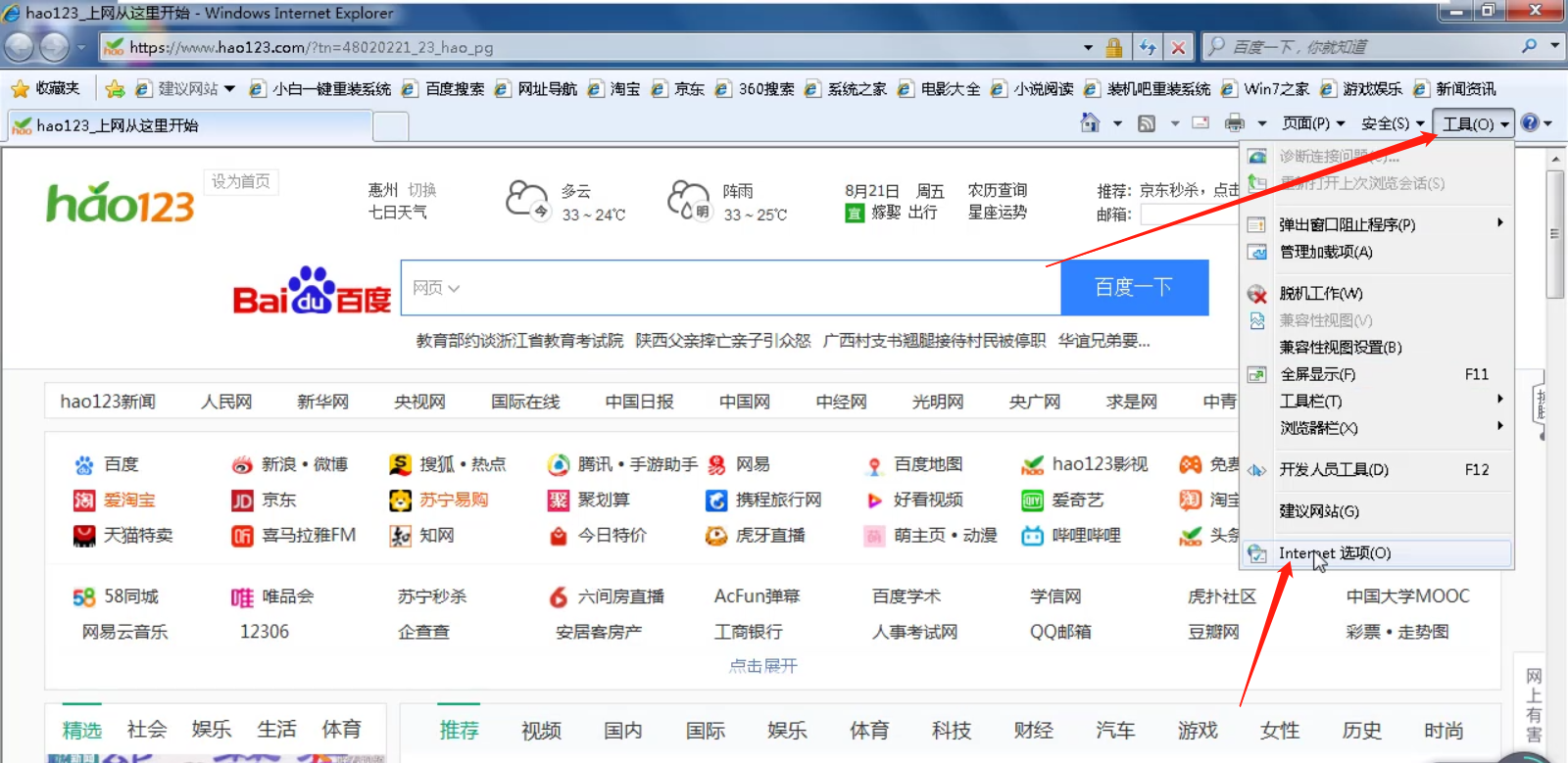Expand the address bar history dropdown arrow

(1088, 47)
